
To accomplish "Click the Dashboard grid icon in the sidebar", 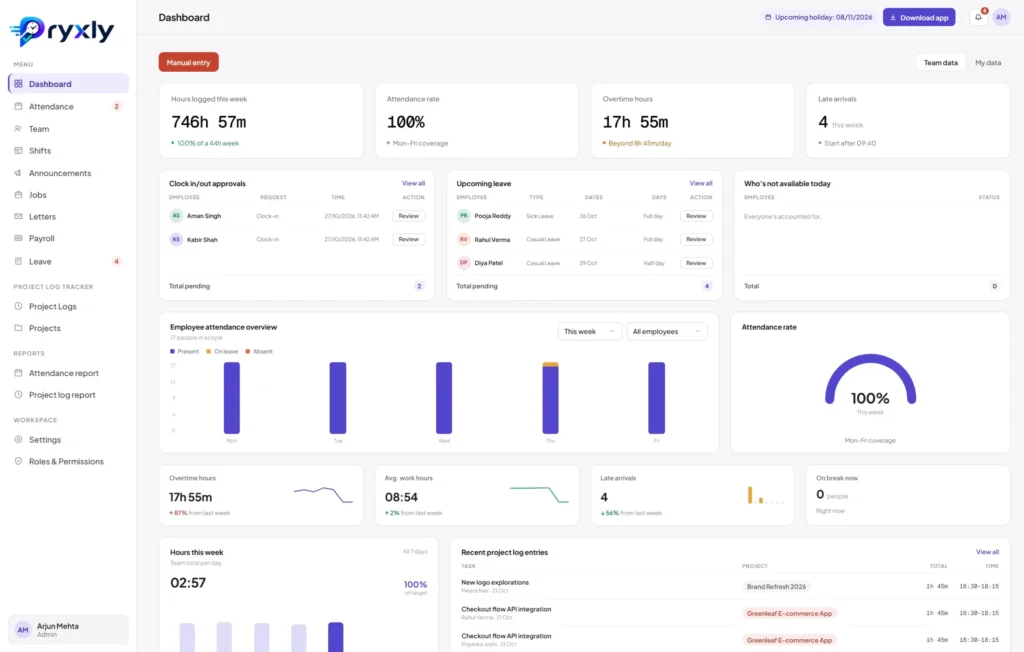I will coord(18,84).
